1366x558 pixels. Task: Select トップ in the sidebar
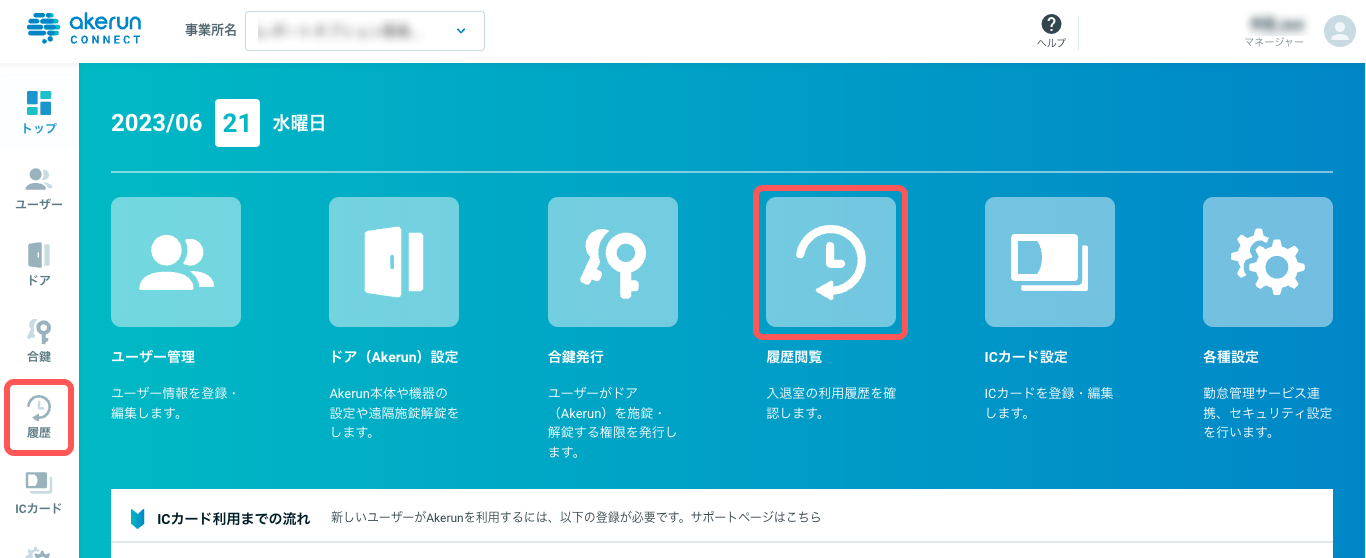[x=39, y=112]
